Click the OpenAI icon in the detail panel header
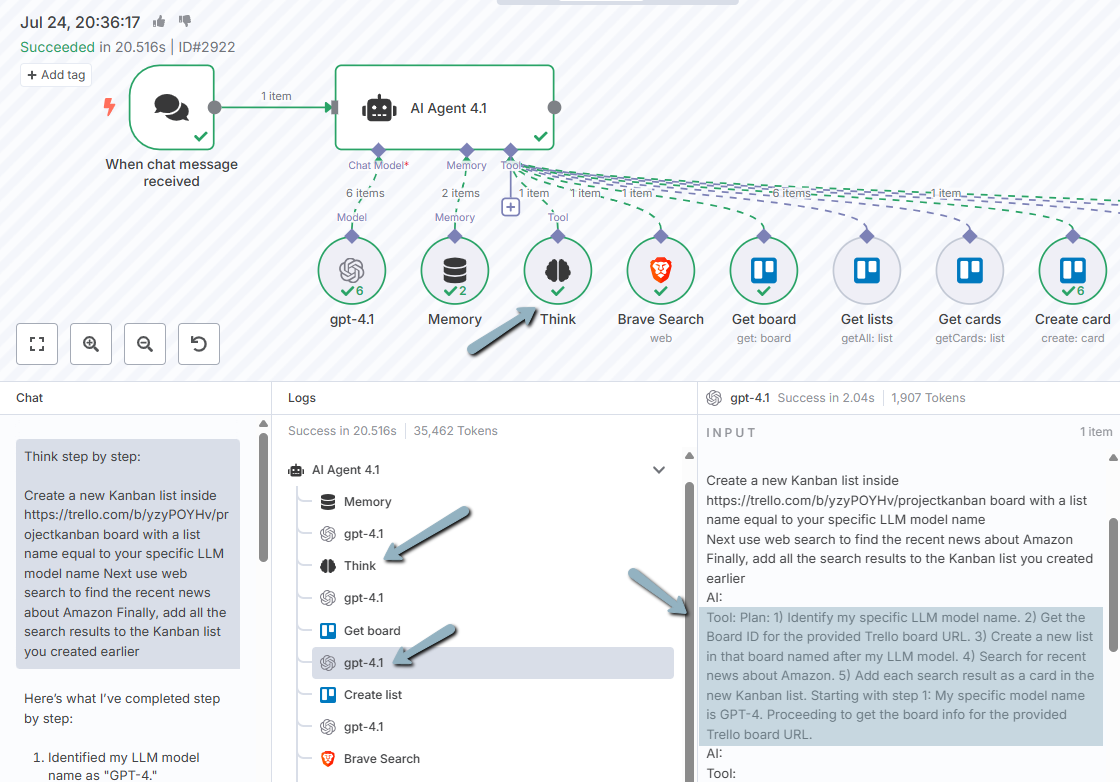The width and height of the screenshot is (1120, 782). coord(714,398)
